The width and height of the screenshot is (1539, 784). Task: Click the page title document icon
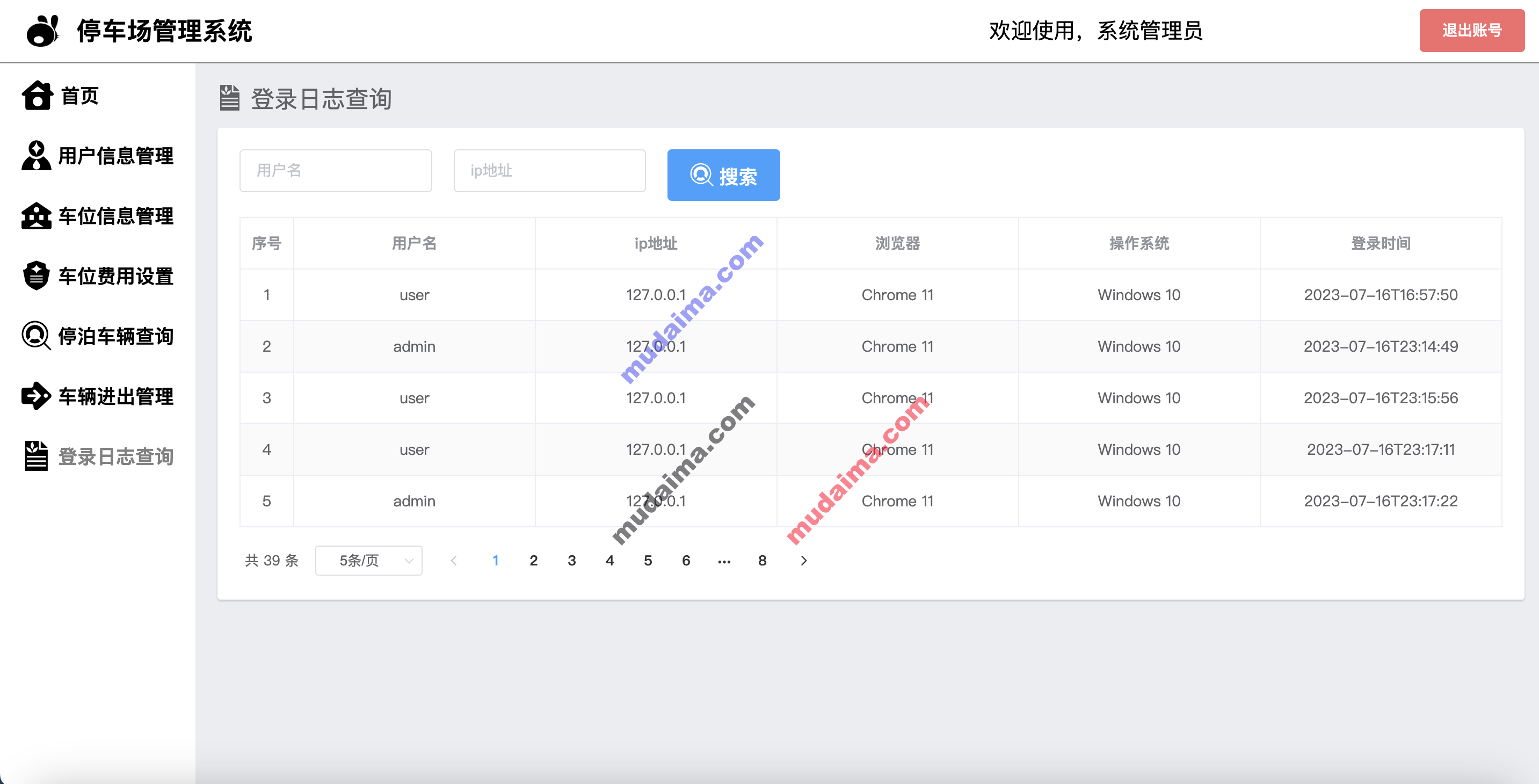tap(229, 98)
